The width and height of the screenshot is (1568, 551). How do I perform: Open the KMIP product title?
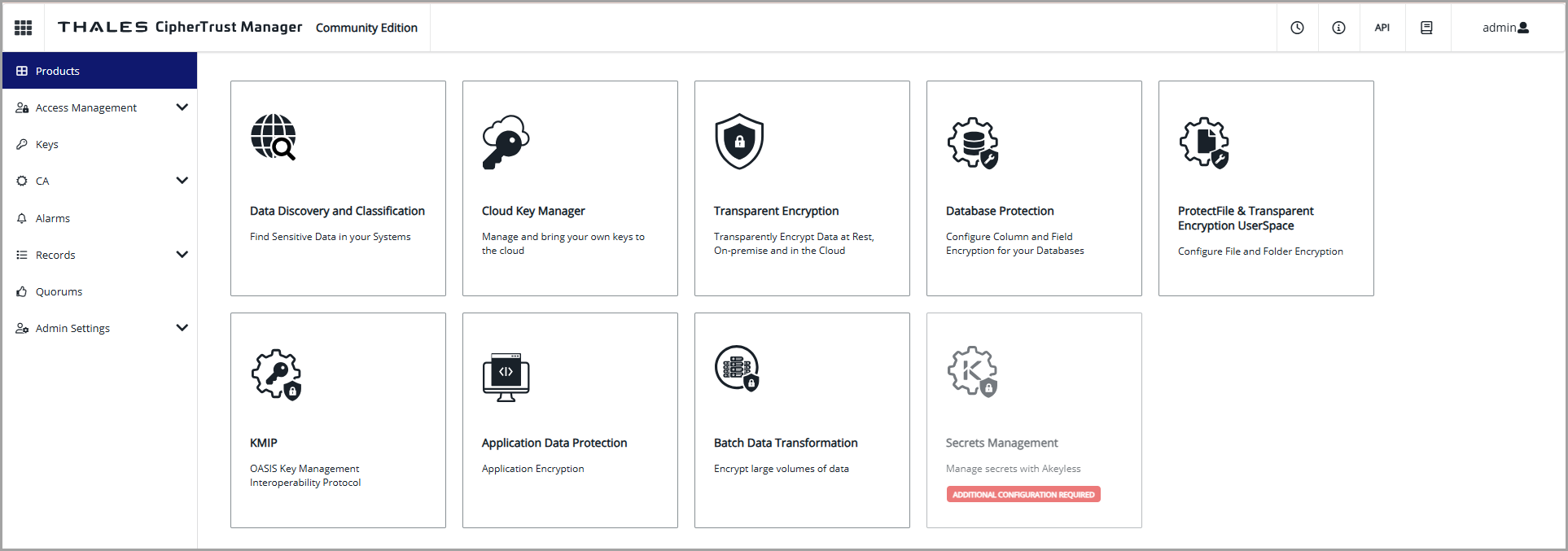[264, 443]
